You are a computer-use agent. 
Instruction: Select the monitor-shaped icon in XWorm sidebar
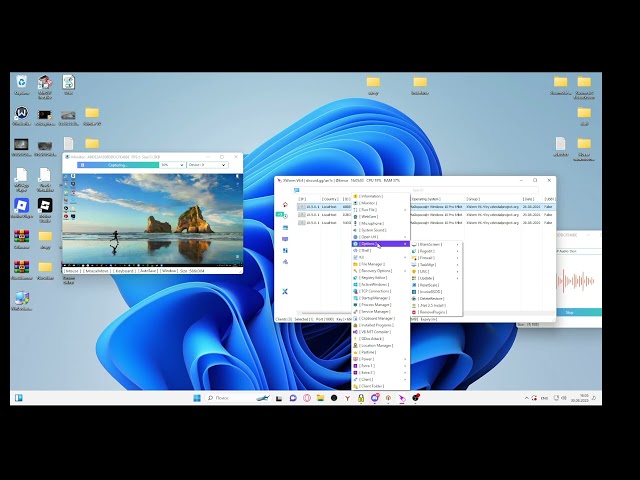click(x=285, y=239)
